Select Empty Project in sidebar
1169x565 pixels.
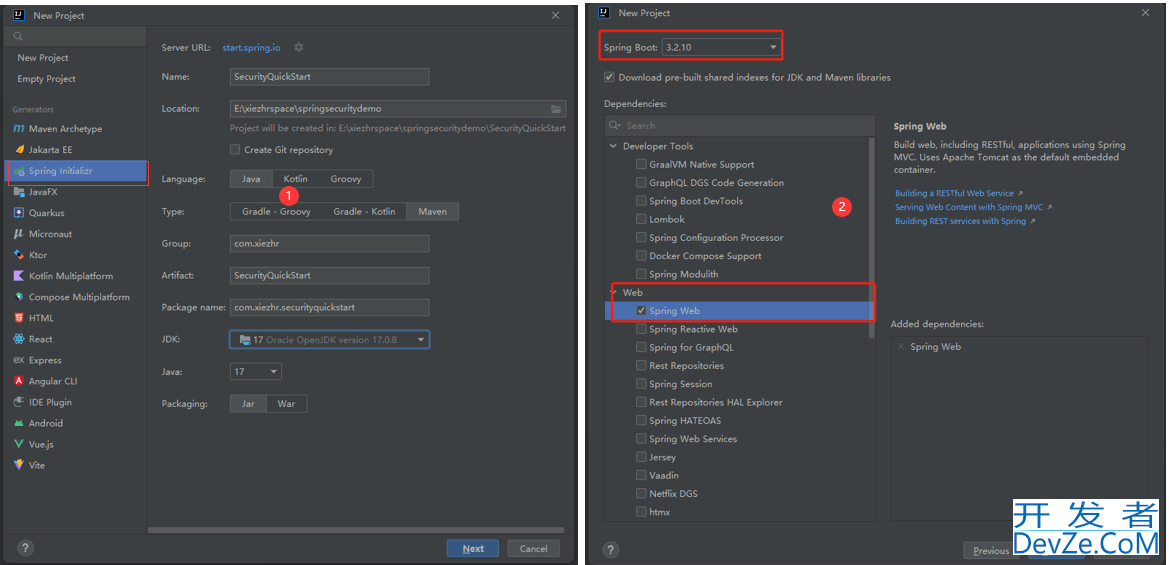[x=46, y=79]
